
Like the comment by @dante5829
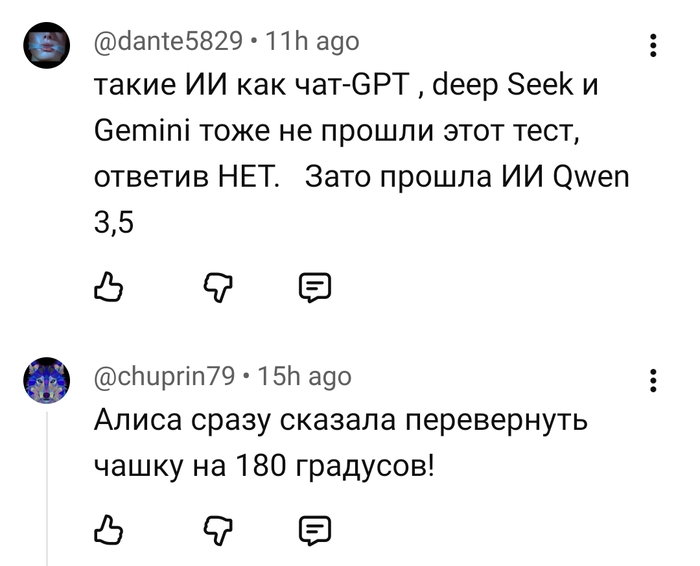point(107,290)
